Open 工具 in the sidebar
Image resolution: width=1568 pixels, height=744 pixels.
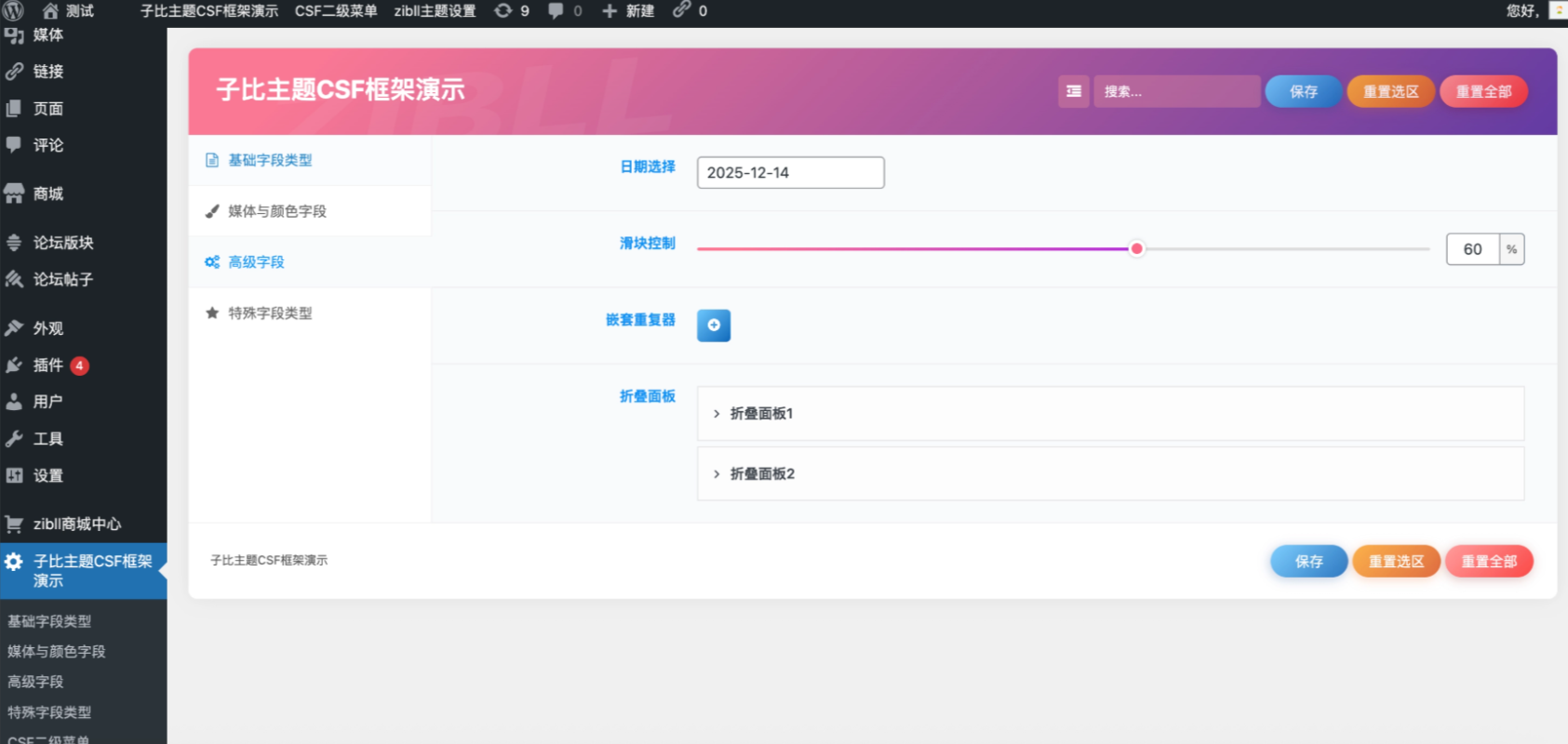click(x=83, y=439)
